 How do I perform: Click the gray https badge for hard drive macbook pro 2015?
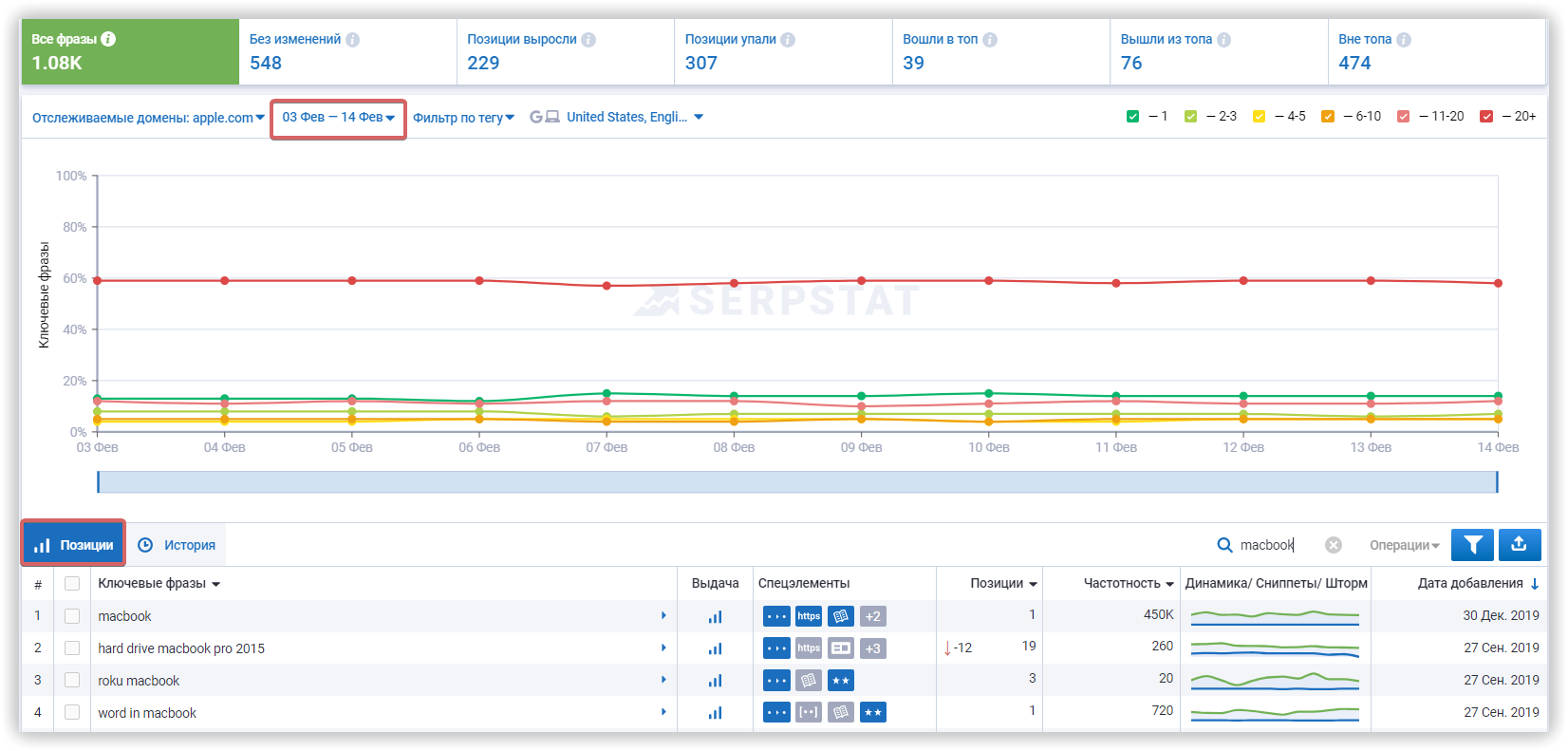[x=809, y=648]
